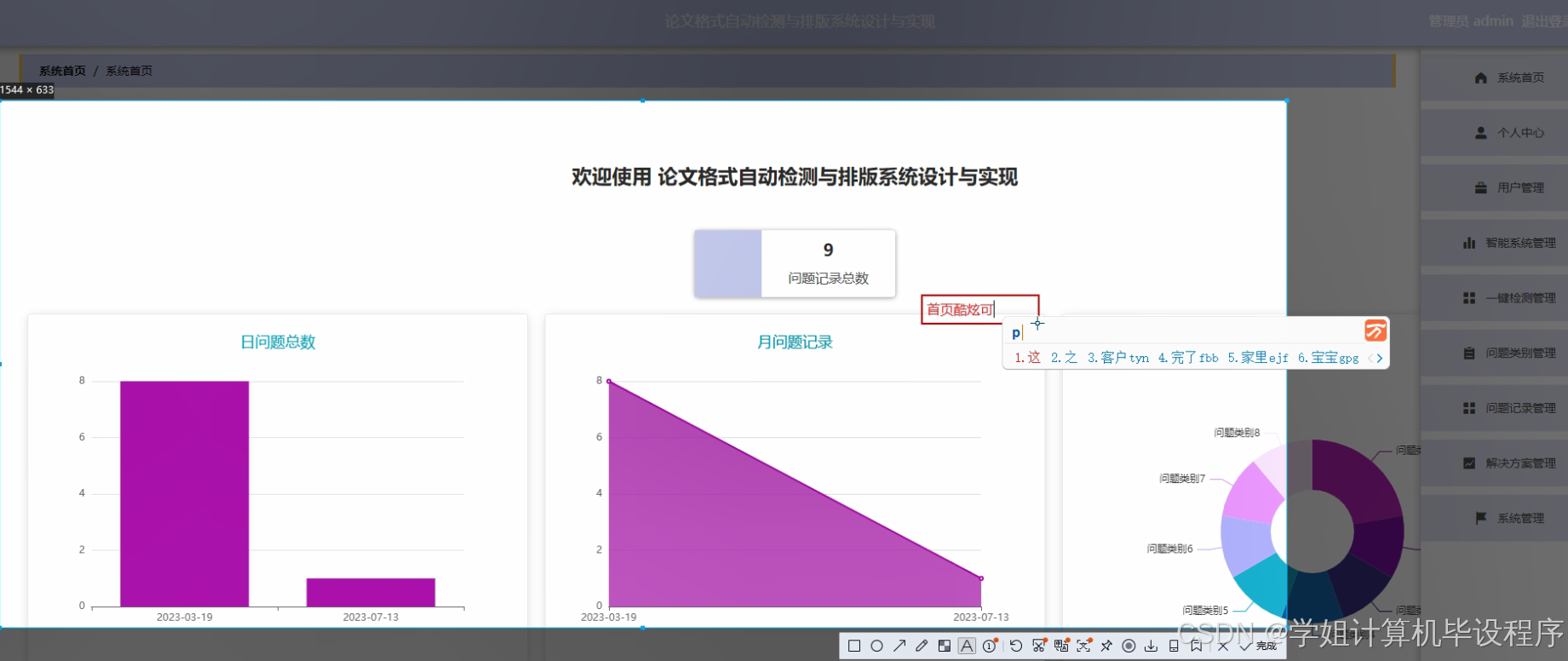
Task: Click the bar-chart icon beside 智能系统管理
Action: pyautogui.click(x=1469, y=243)
